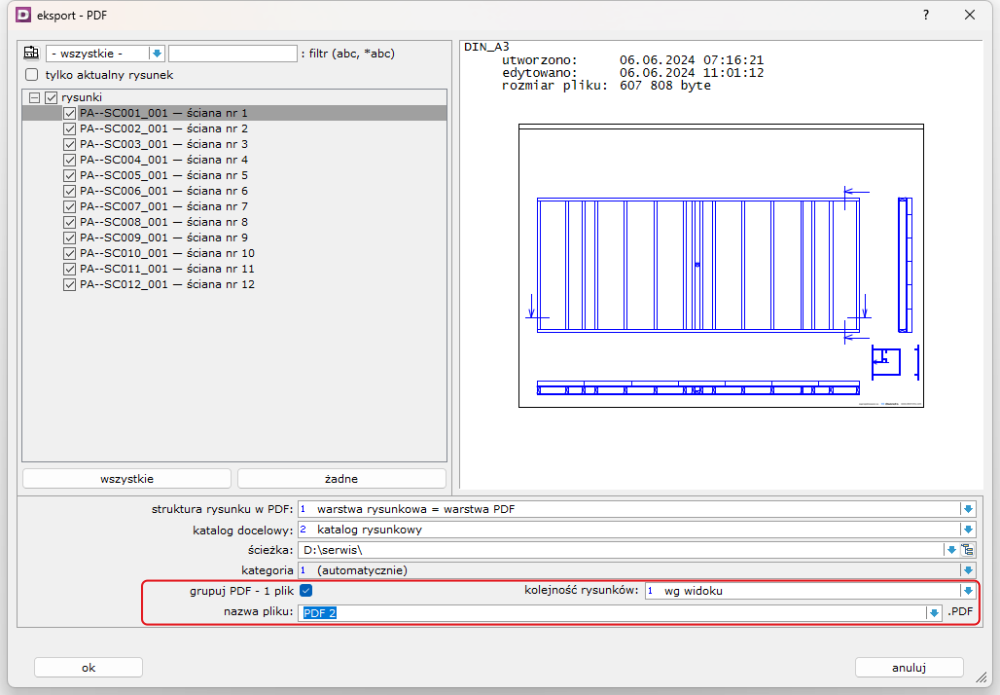The height and width of the screenshot is (695, 1000).
Task: Confirm export with the 'ok' button
Action: [89, 668]
